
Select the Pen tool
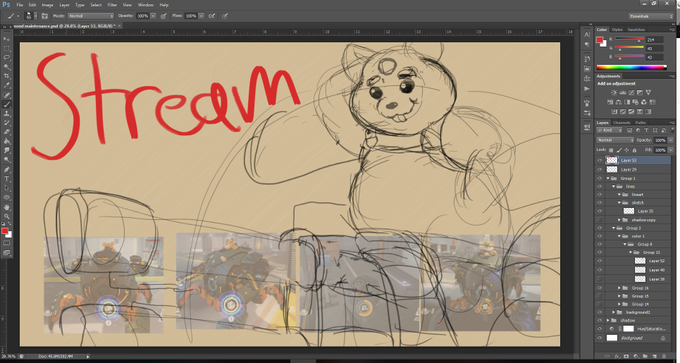point(7,169)
